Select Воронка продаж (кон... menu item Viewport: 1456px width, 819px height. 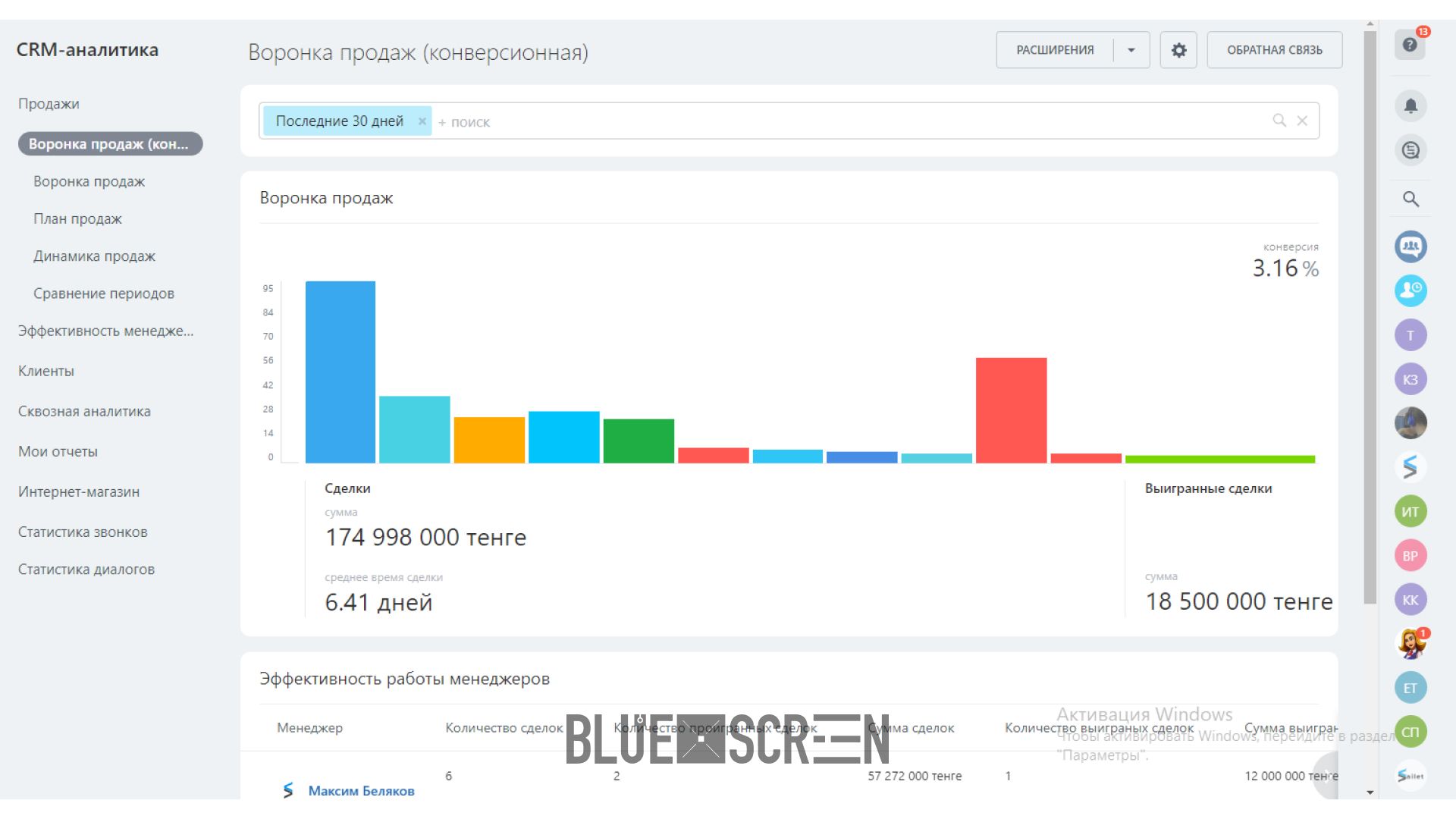[x=110, y=144]
